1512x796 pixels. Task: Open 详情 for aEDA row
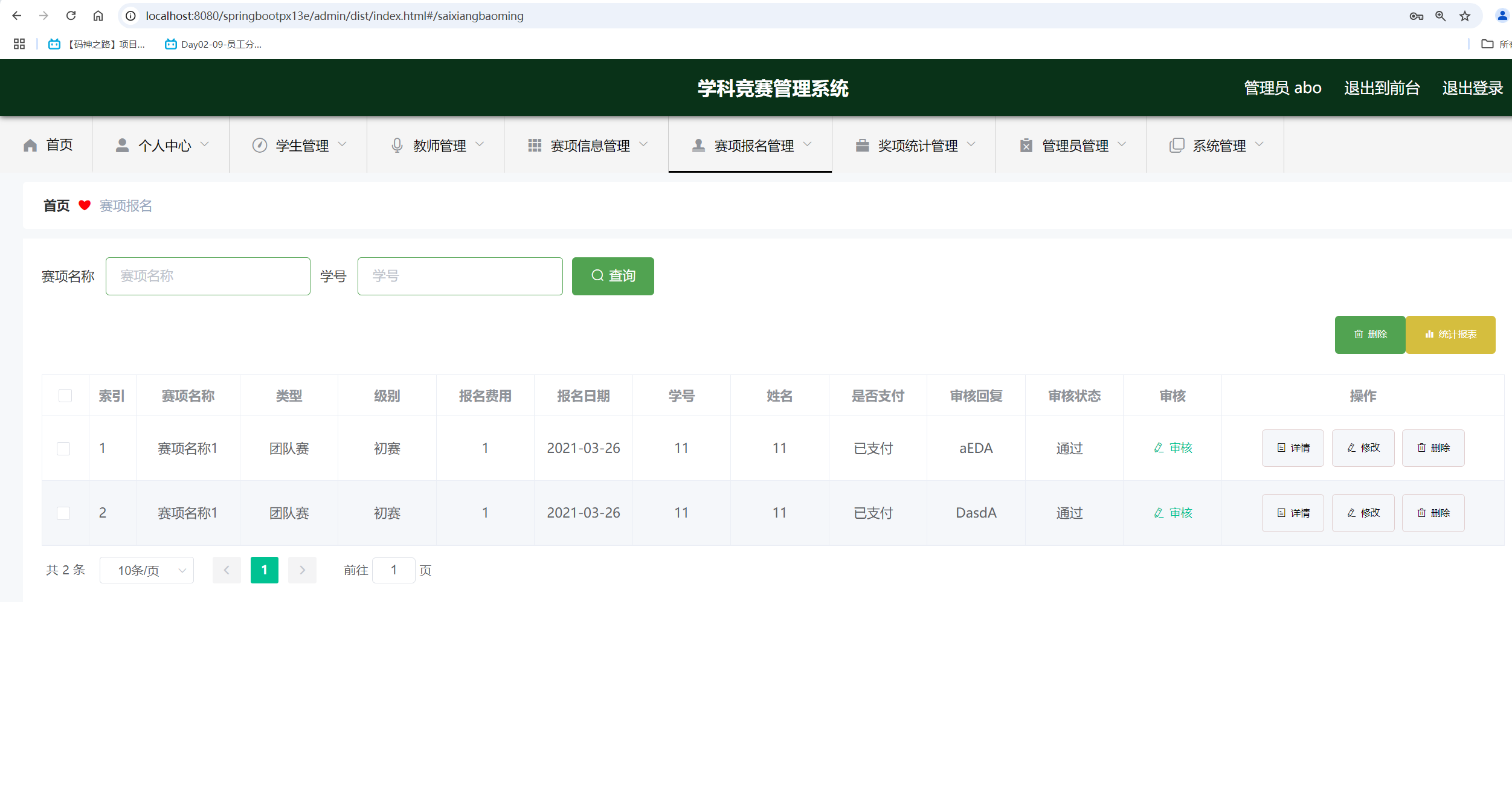(1293, 448)
